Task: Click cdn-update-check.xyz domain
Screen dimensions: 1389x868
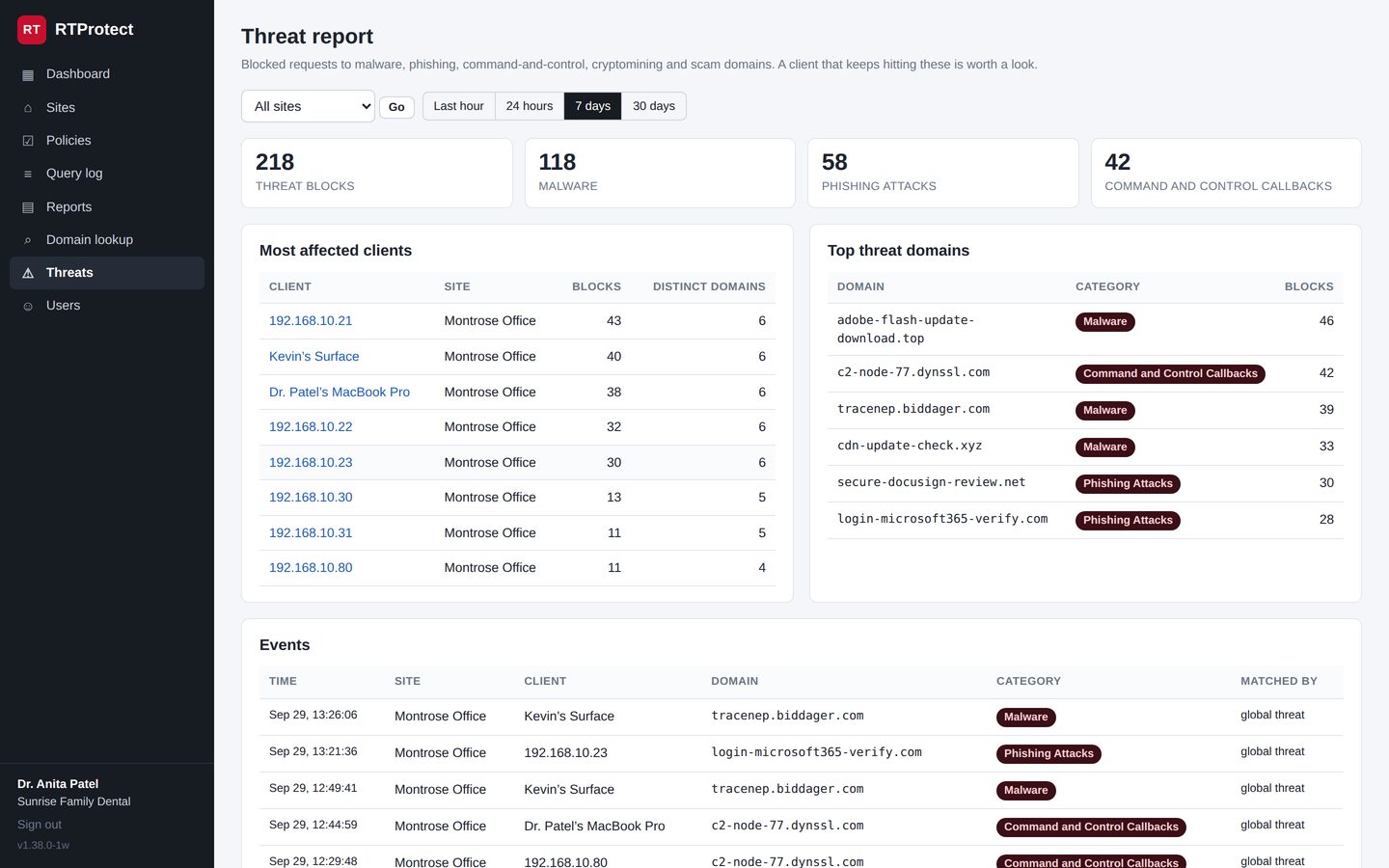Action: [910, 446]
